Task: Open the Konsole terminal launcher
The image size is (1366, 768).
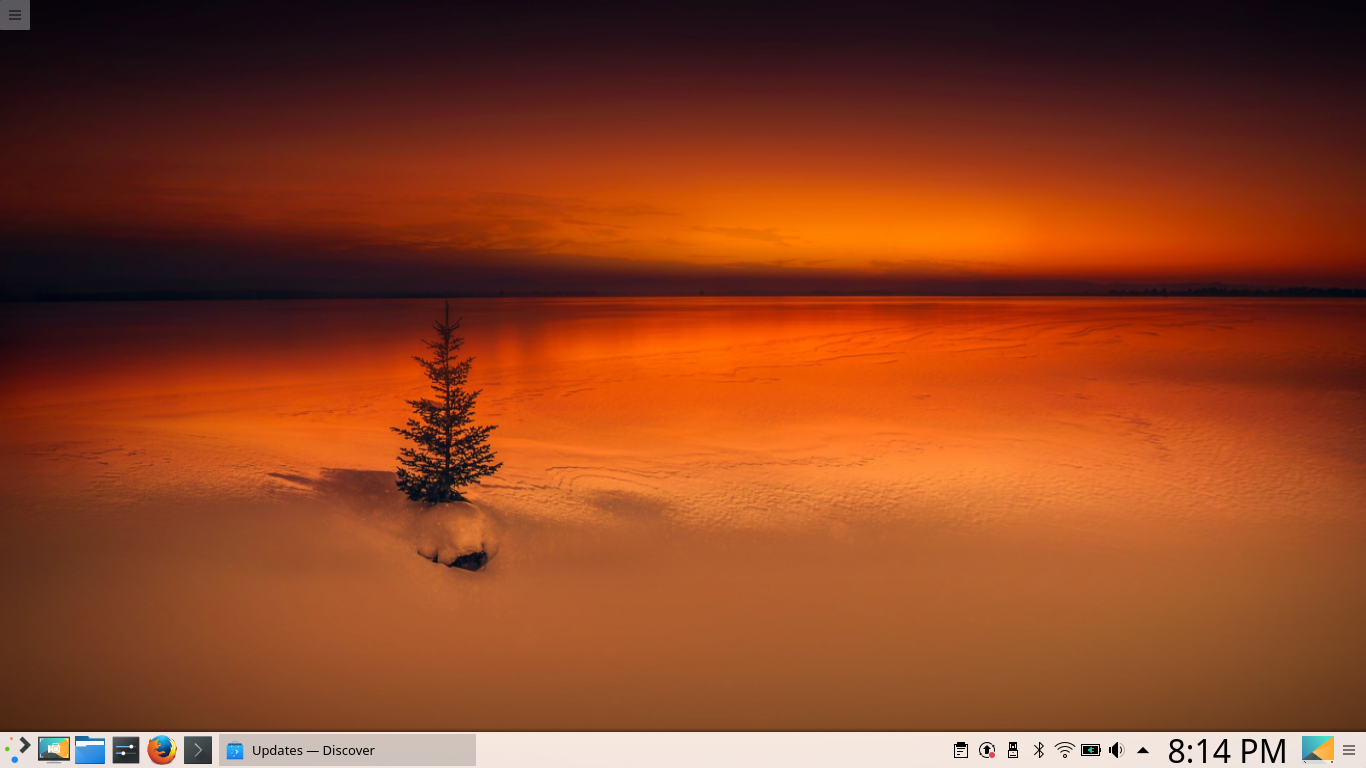Action: 198,750
